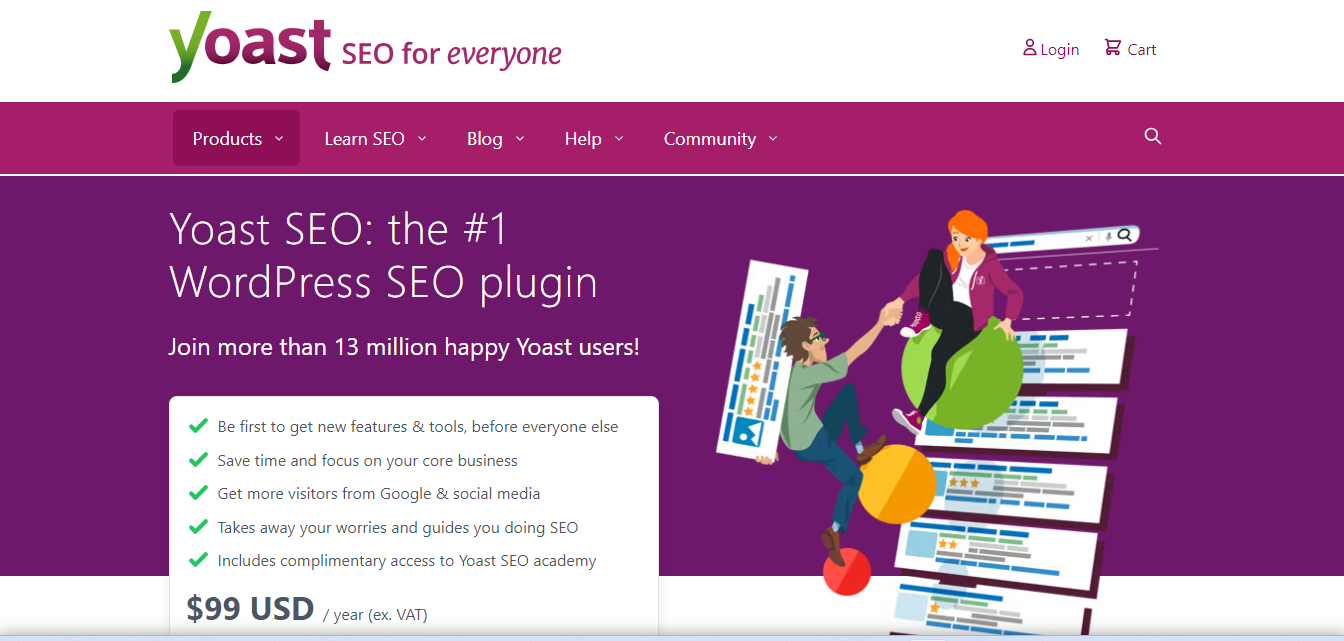
Task: Click the Login person icon
Action: coord(1029,48)
